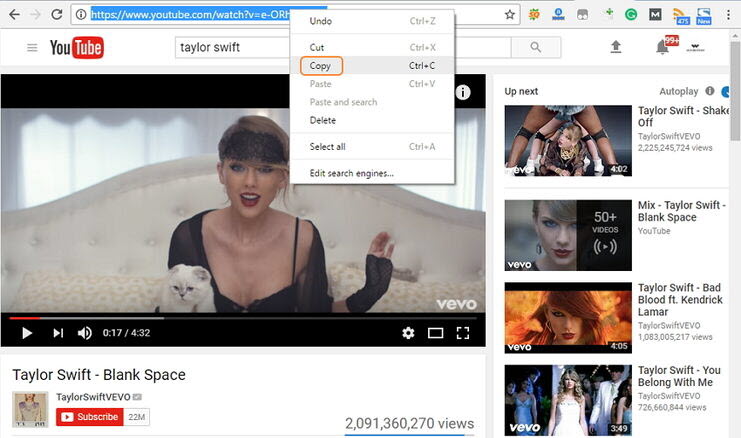Show video info card icon

(x=463, y=92)
